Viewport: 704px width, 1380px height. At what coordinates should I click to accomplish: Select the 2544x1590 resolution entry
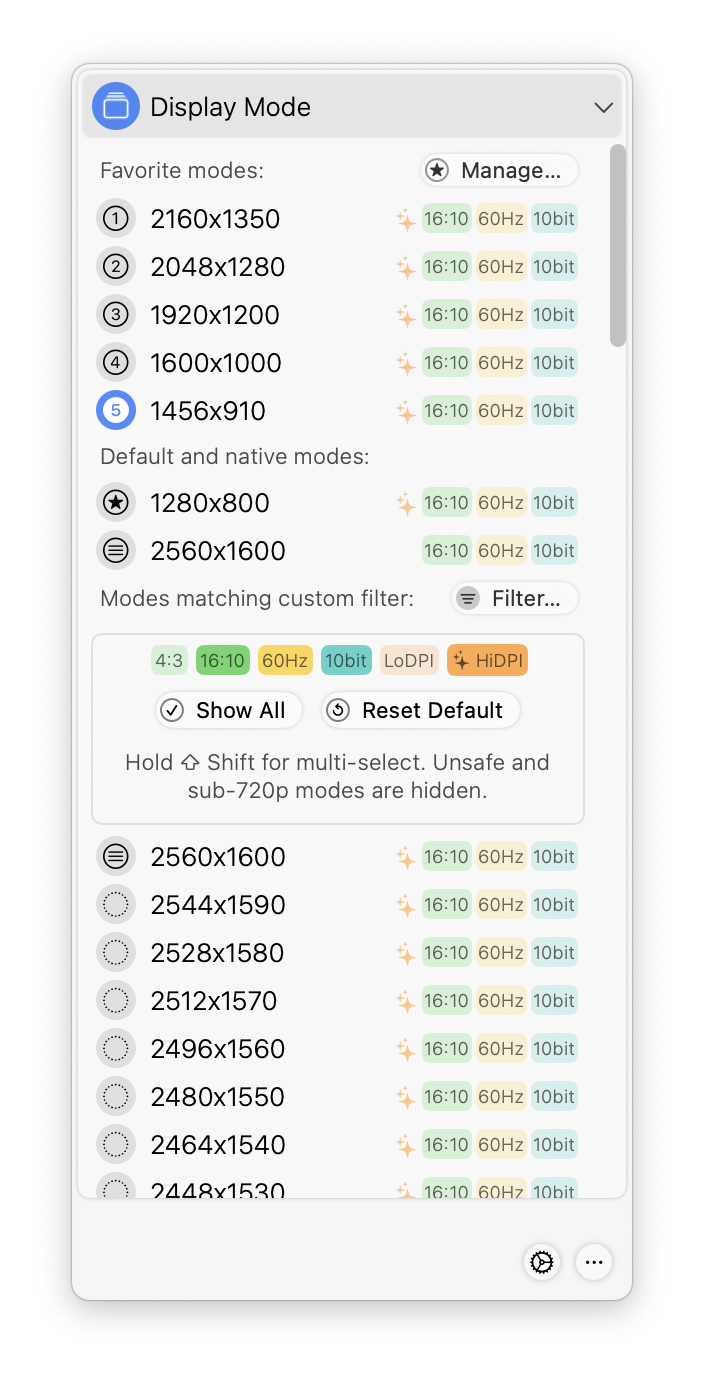[x=338, y=905]
